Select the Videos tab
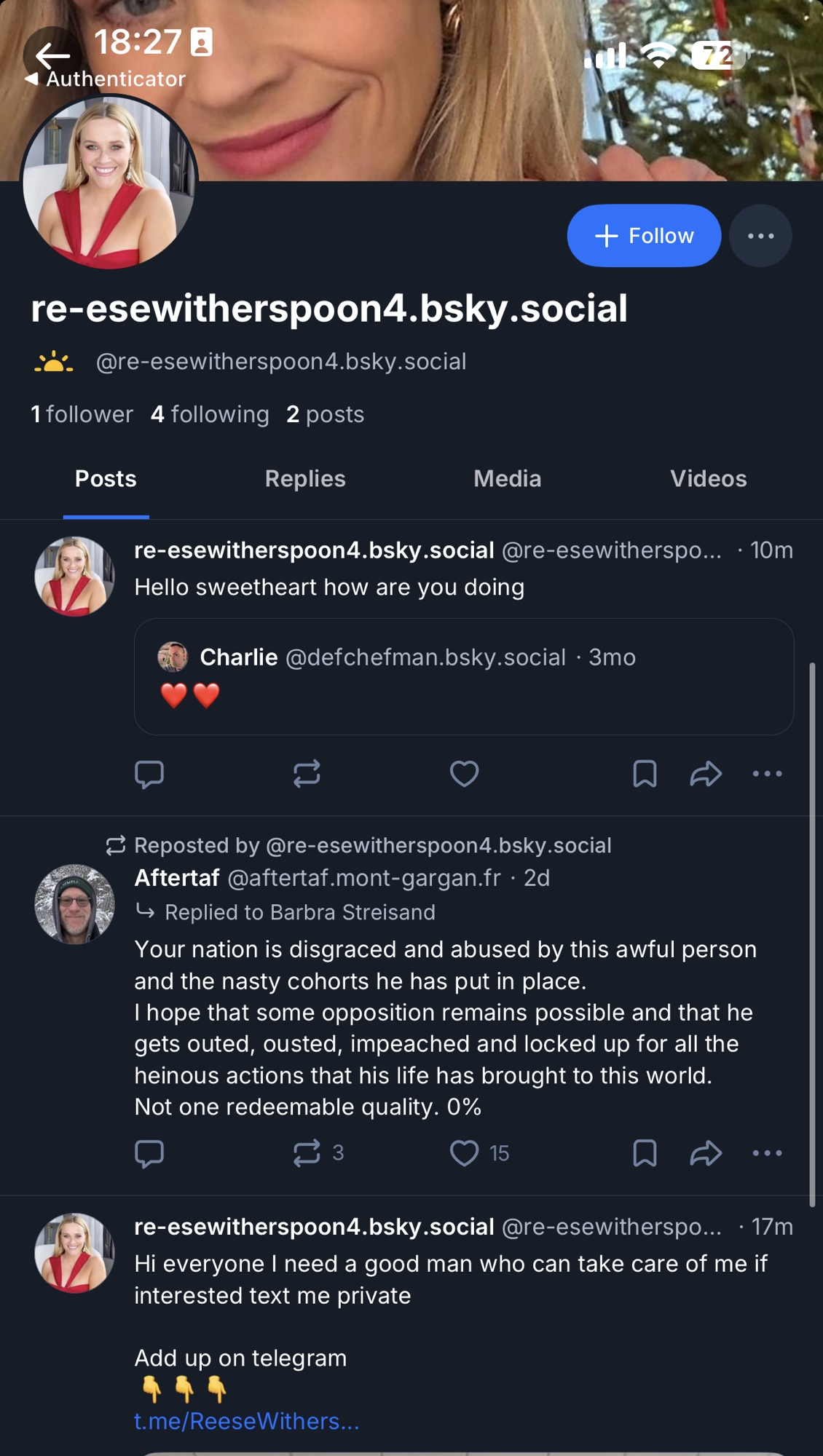823x1456 pixels. pyautogui.click(x=708, y=479)
